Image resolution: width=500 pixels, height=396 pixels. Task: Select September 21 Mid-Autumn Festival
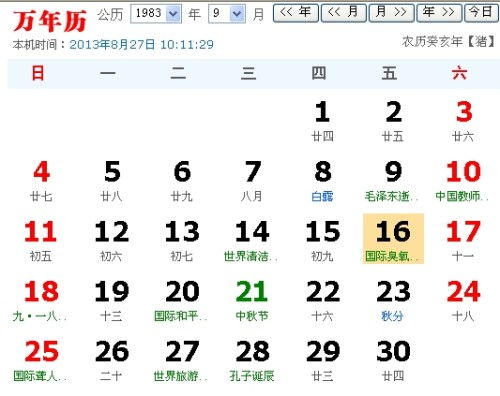point(252,300)
